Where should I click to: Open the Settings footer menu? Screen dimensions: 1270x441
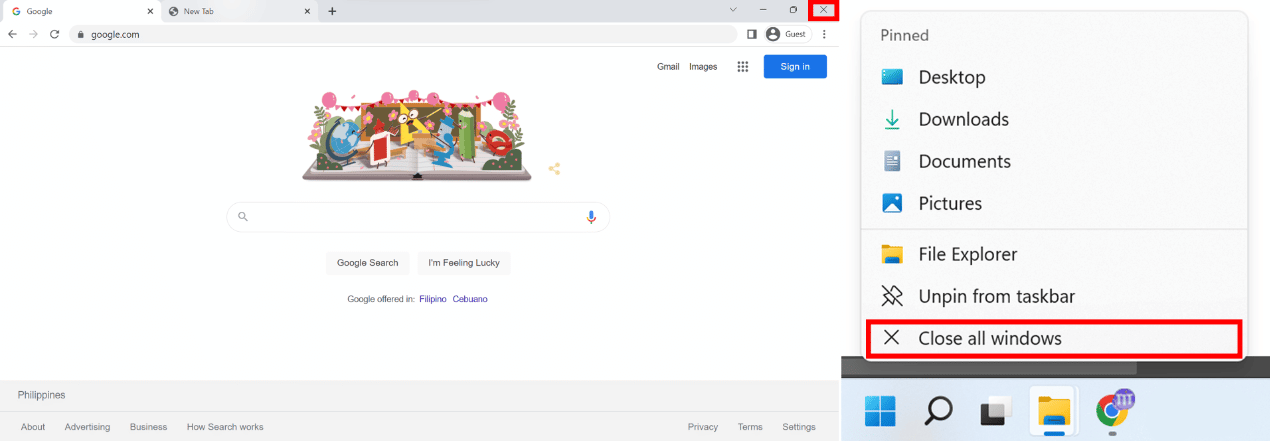799,427
